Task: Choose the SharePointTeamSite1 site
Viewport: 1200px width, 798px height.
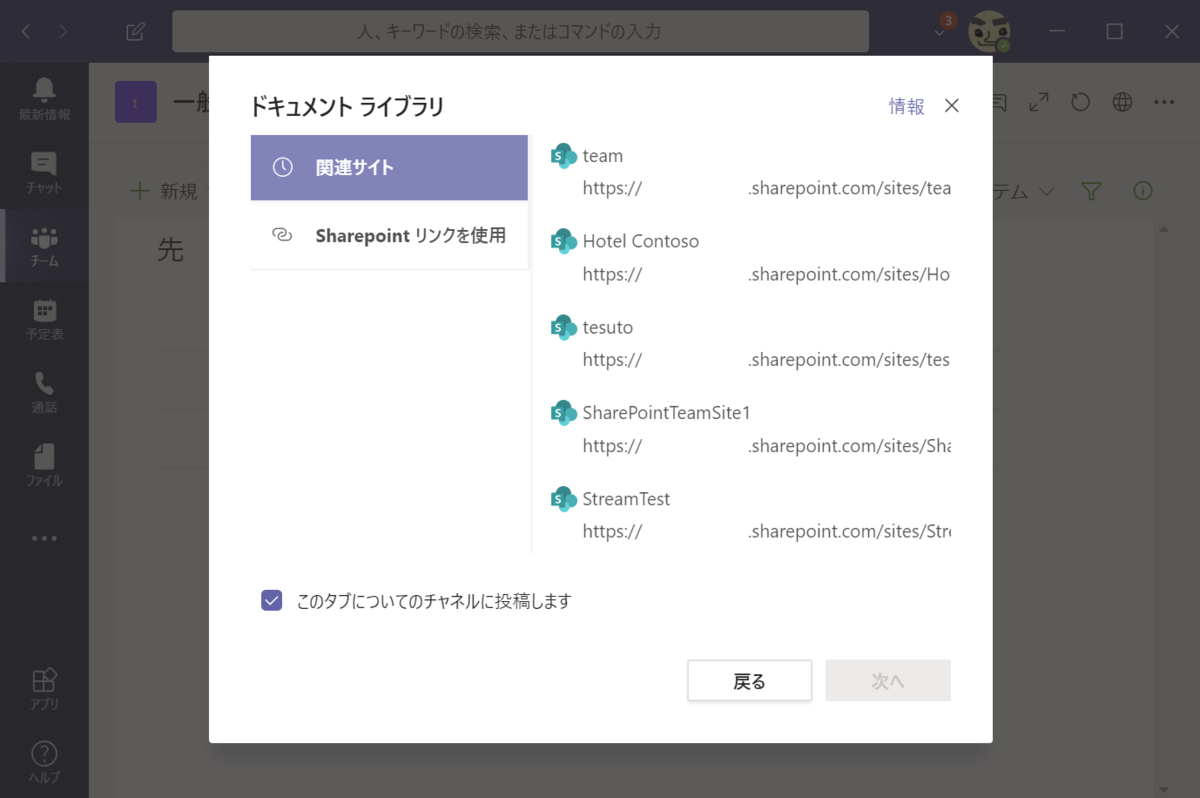Action: tap(750, 429)
